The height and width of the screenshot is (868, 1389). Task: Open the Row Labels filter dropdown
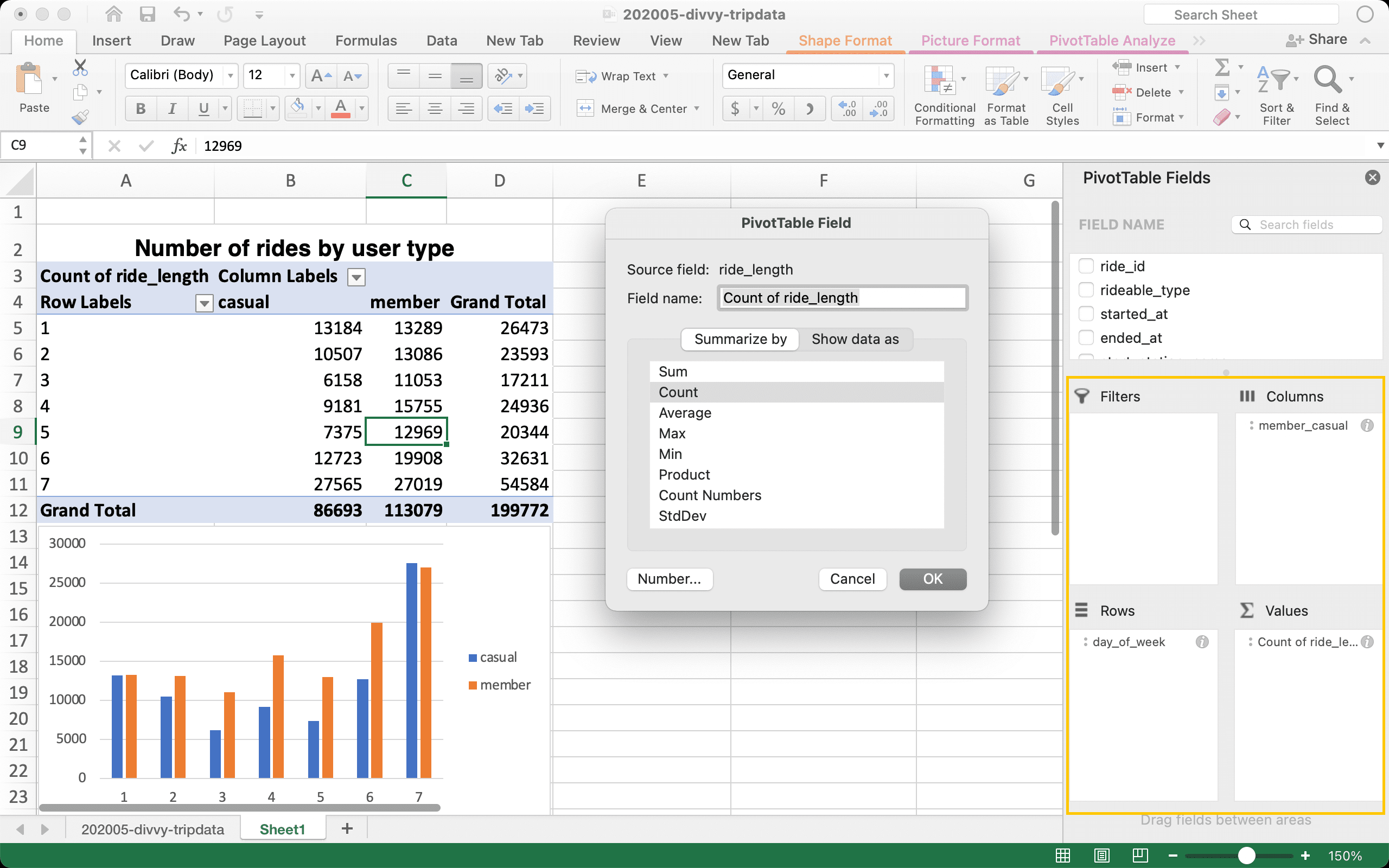point(204,303)
